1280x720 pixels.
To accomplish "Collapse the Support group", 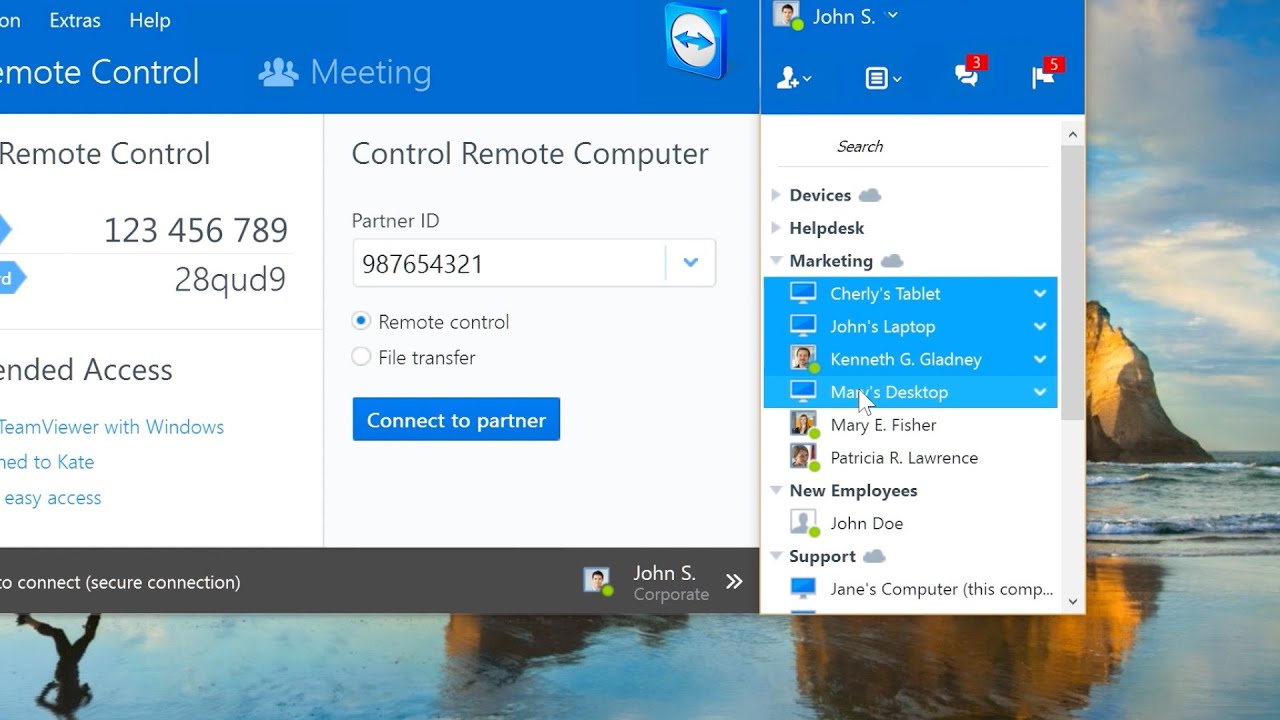I will pos(775,556).
